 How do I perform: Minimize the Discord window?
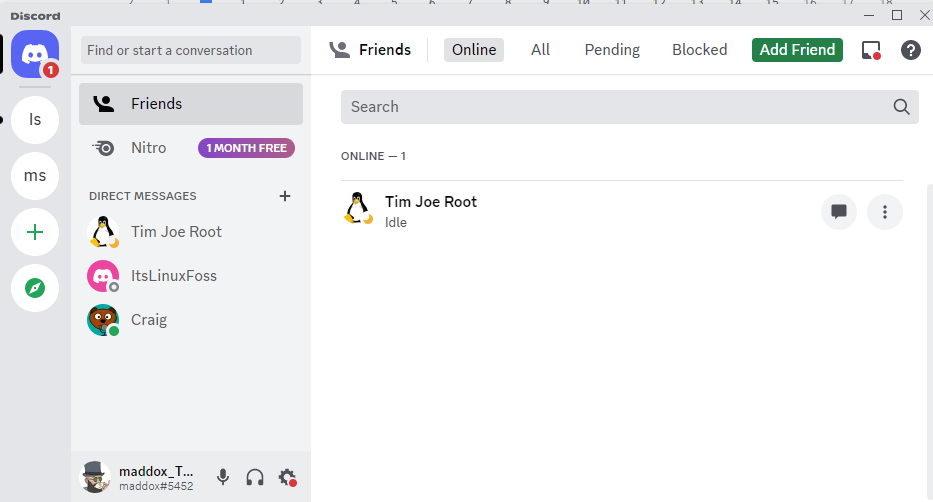point(869,15)
